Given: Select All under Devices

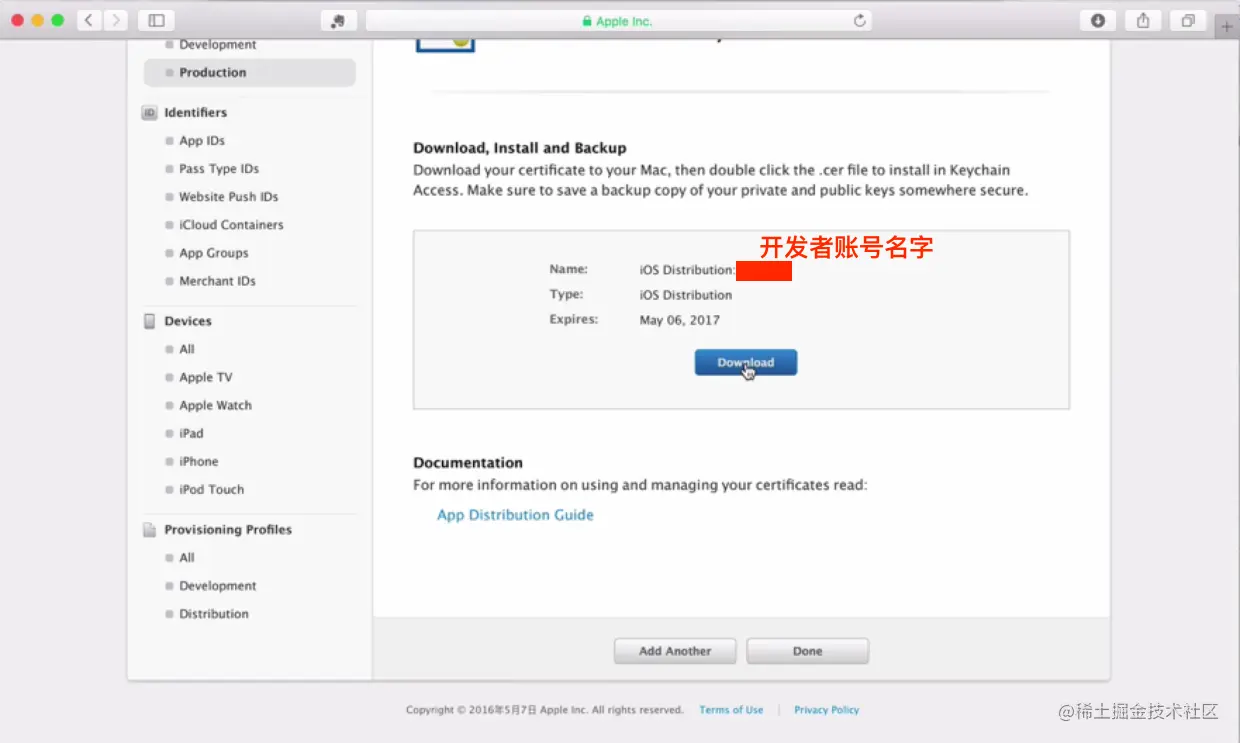Looking at the screenshot, I should (187, 349).
